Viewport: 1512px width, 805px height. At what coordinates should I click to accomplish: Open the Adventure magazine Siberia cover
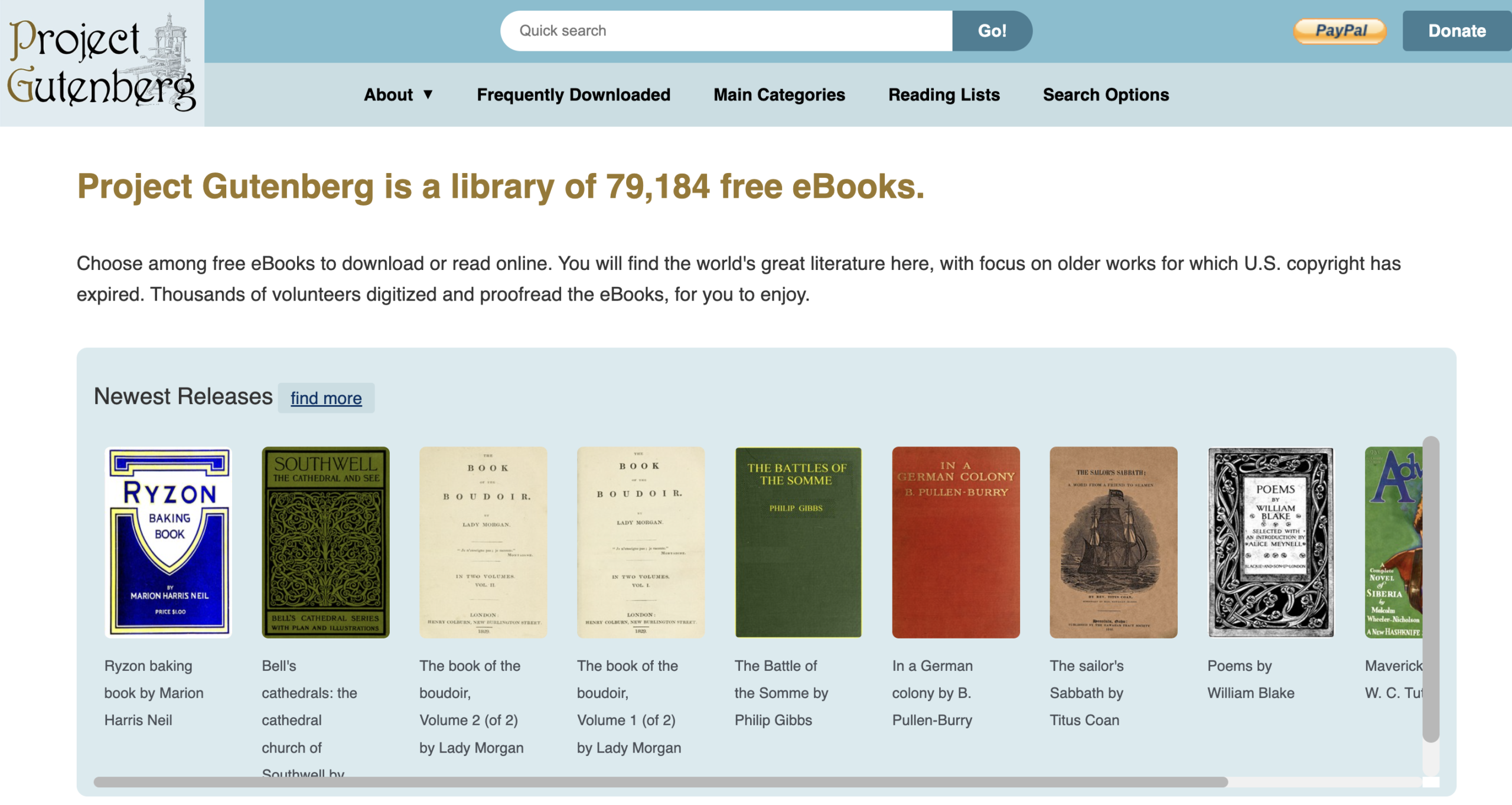(x=1393, y=542)
